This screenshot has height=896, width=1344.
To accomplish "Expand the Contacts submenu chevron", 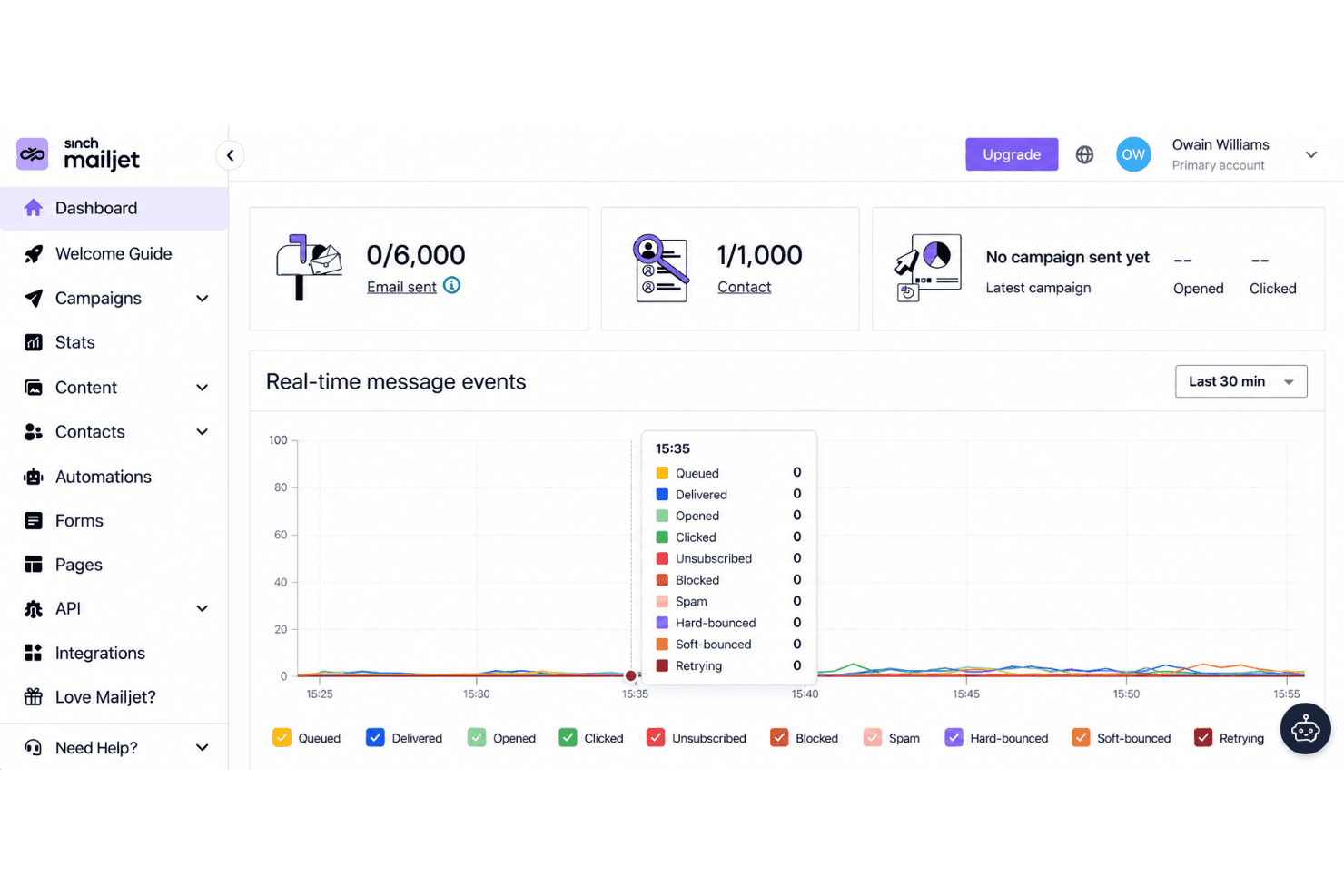I will click(203, 432).
